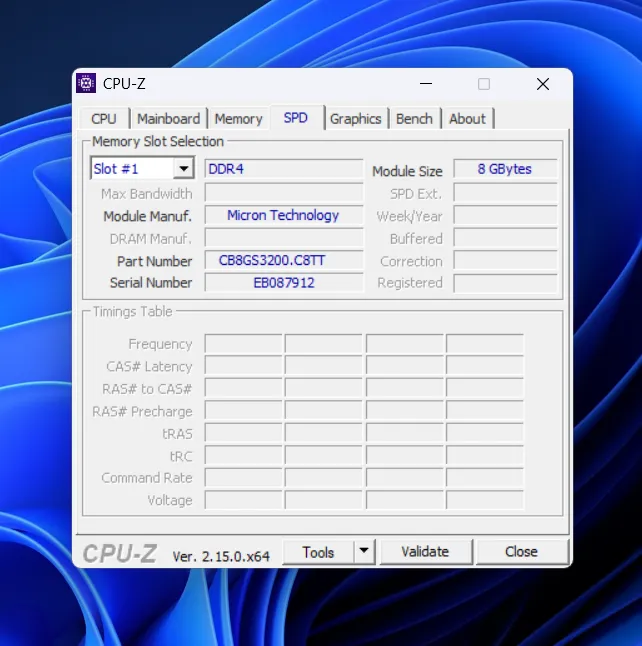Screen dimensions: 642x646
Task: Minimize the CPU-Z window
Action: [x=426, y=84]
